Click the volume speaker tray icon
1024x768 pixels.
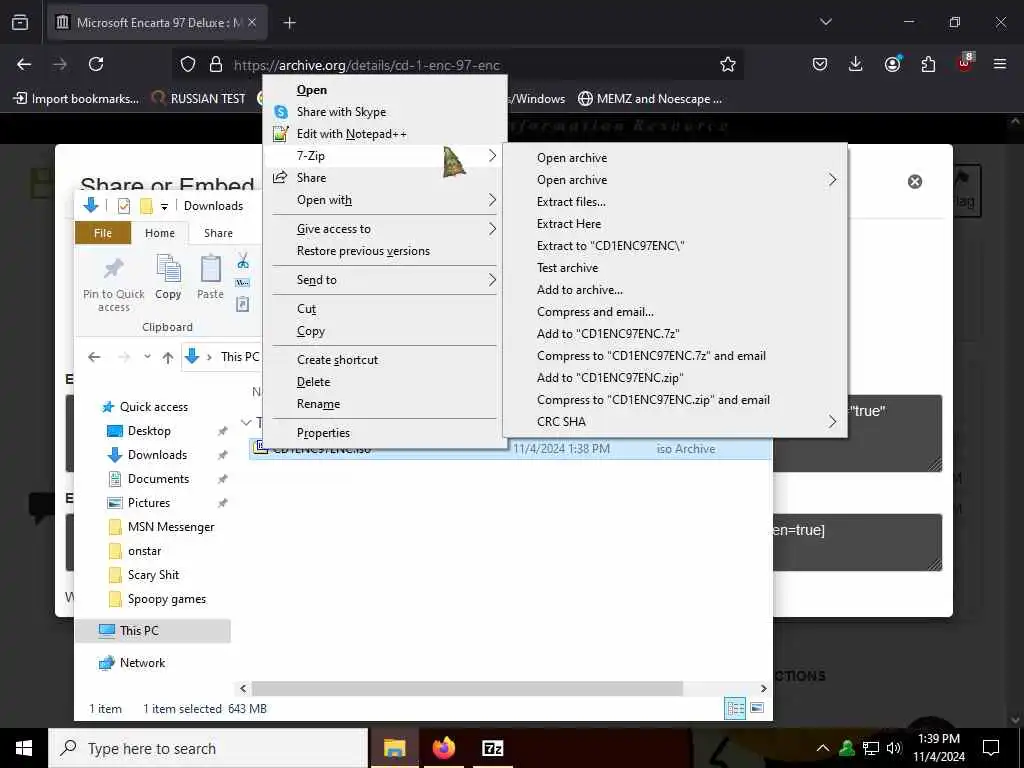pyautogui.click(x=894, y=748)
